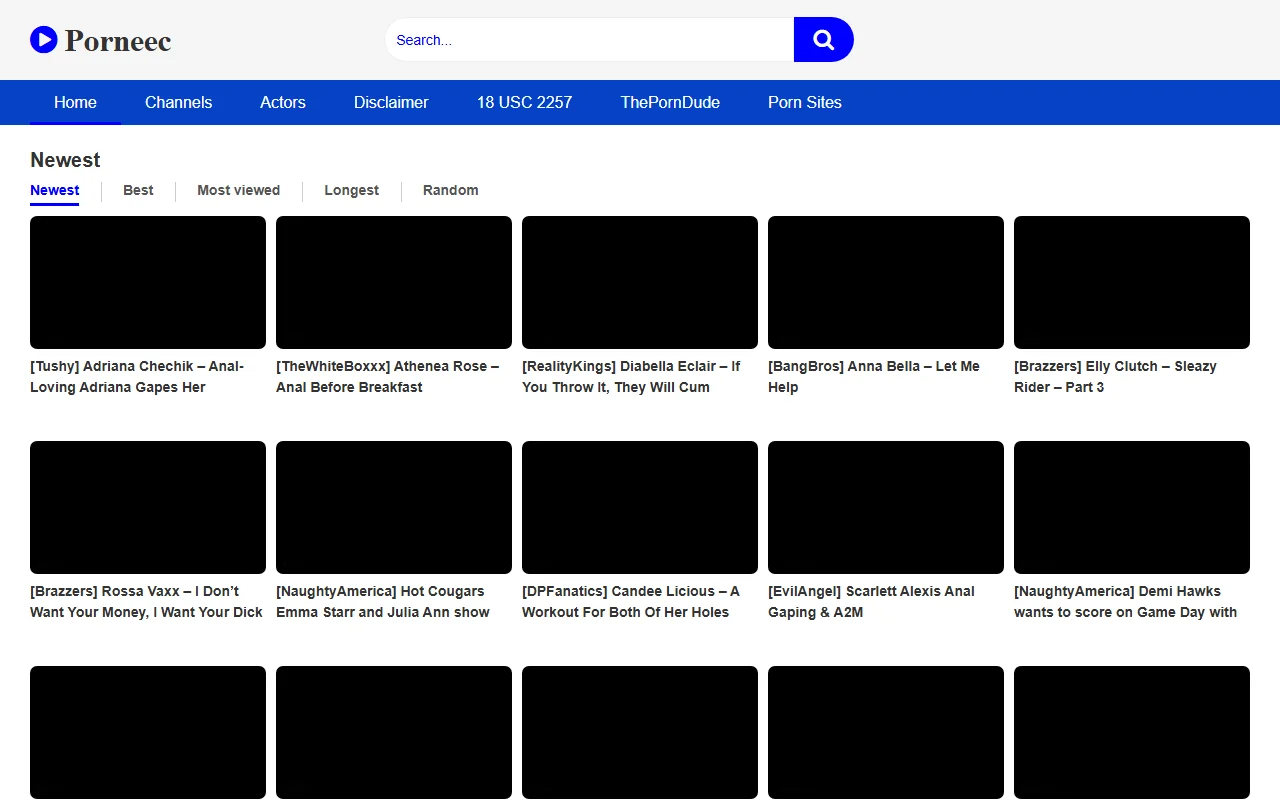Screen dimensions: 1280x800
Task: Select the Disclaimer menu item
Action: tap(390, 102)
